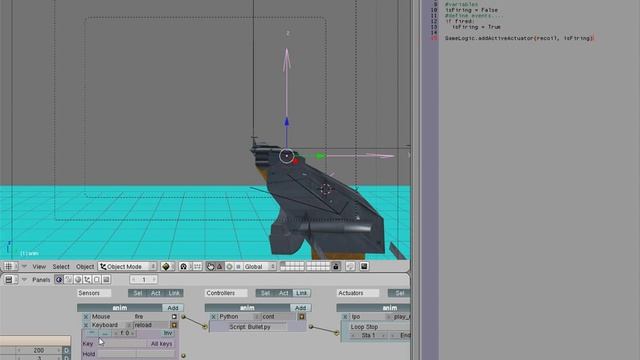
Task: Add a sensor to anim
Action: (x=173, y=308)
